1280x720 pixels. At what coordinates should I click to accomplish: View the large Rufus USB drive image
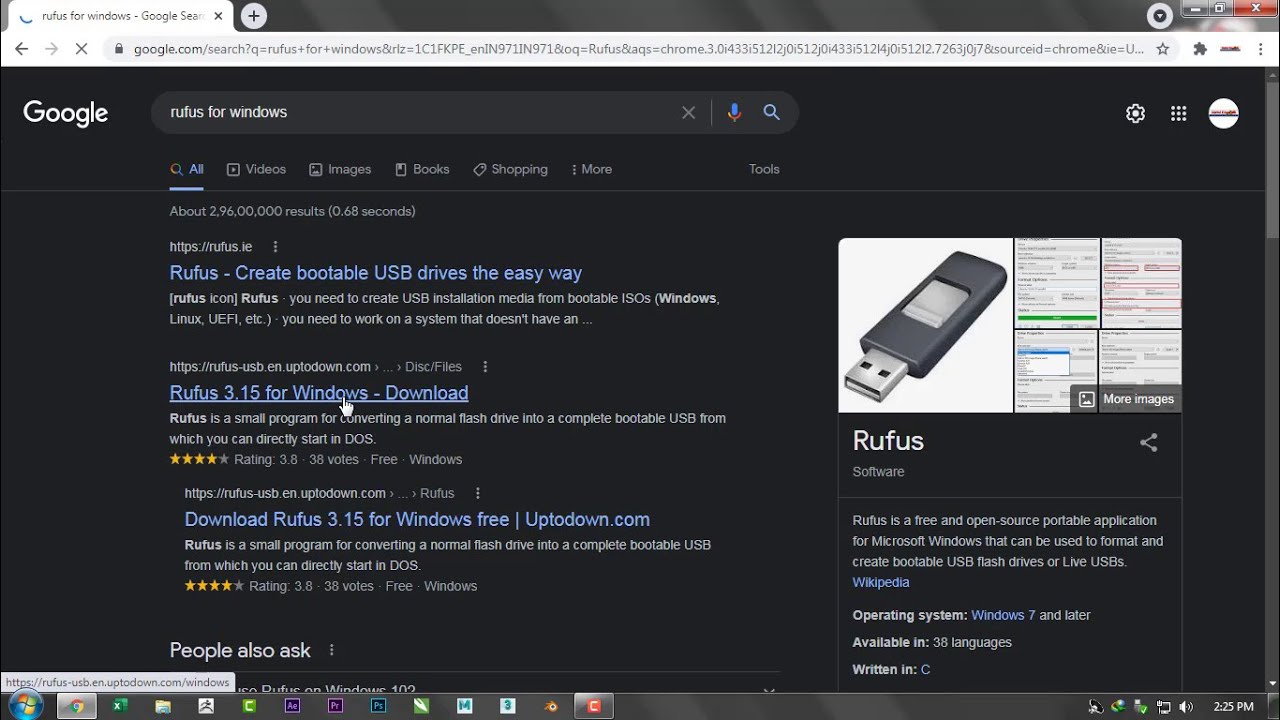pos(926,325)
